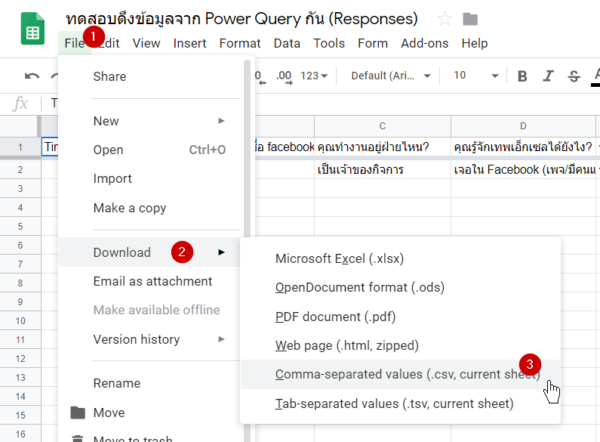Apply bold formatting with B icon

522,76
